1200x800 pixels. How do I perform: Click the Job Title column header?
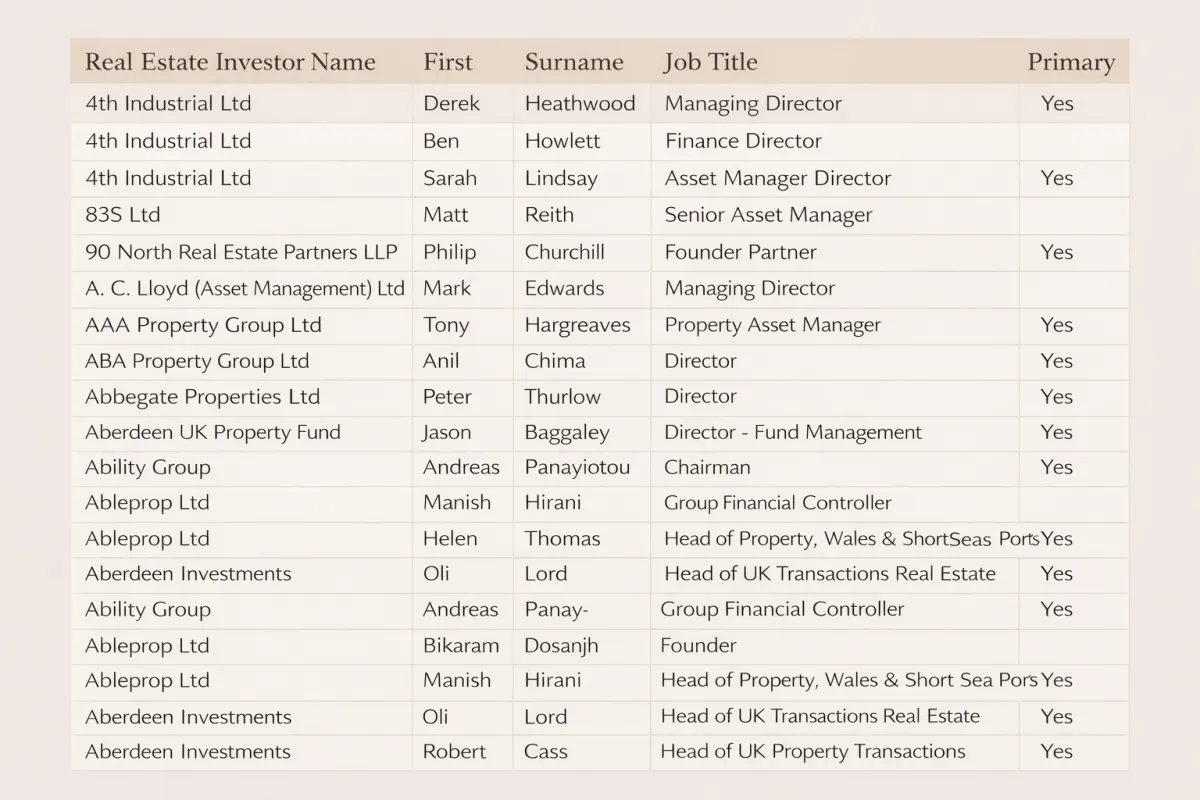710,62
